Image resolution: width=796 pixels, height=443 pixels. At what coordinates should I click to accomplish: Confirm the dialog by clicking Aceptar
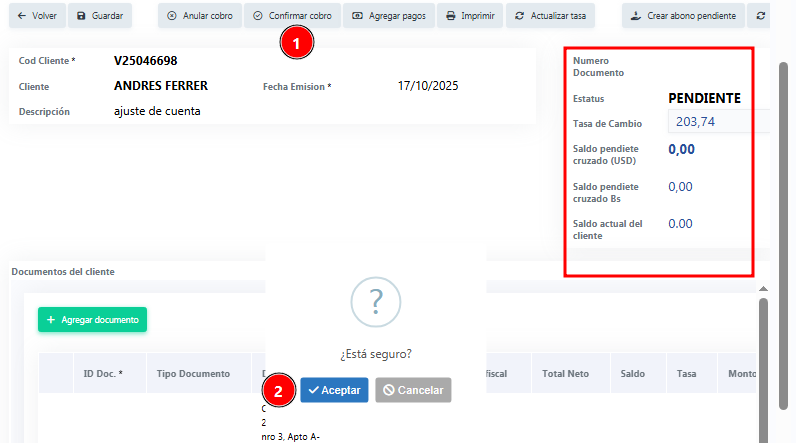[x=334, y=390]
